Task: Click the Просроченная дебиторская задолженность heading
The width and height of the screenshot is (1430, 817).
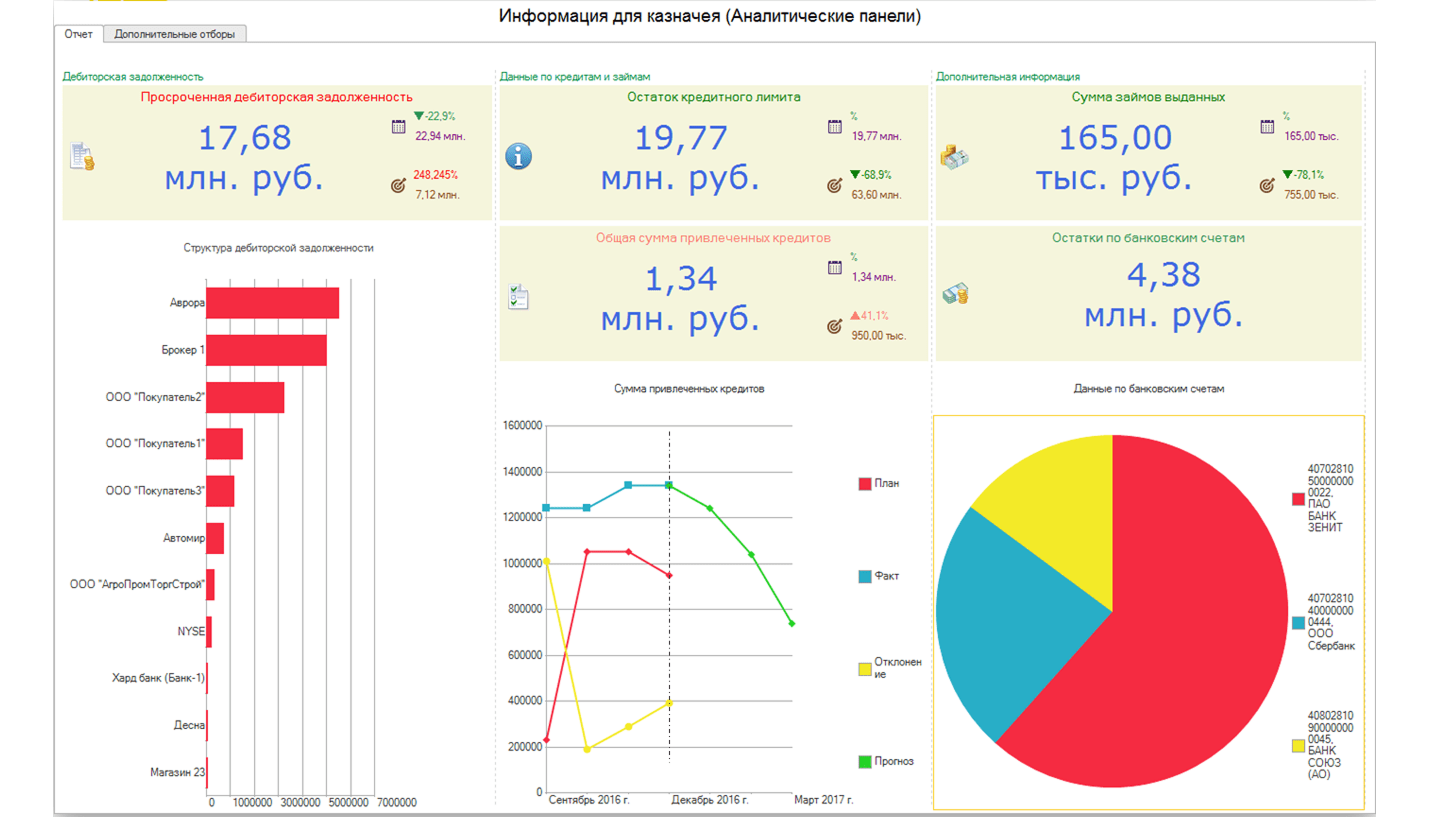Action: (x=277, y=97)
